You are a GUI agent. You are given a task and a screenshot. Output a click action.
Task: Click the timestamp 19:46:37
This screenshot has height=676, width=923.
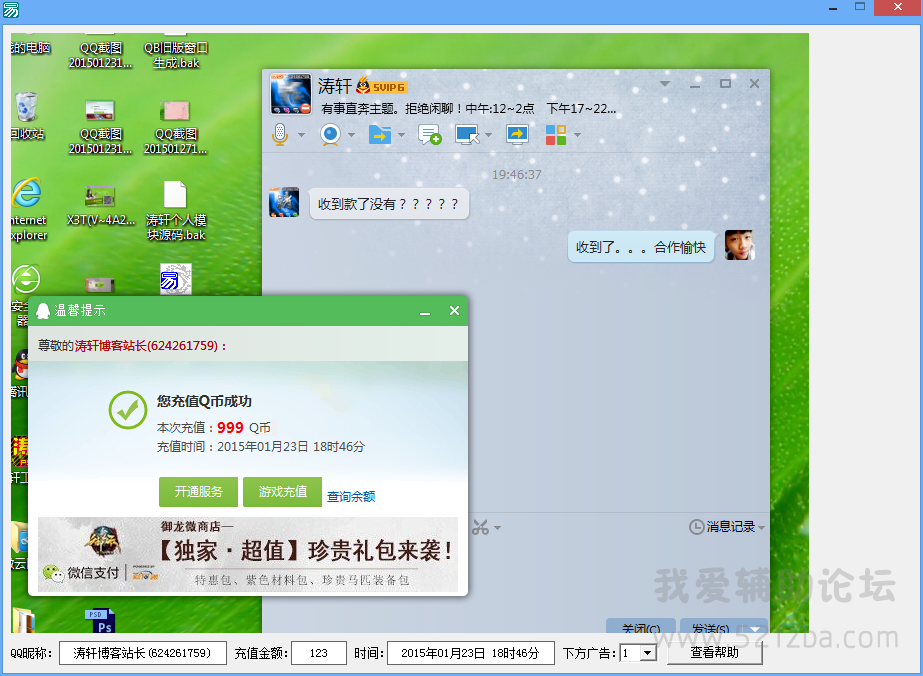point(517,174)
